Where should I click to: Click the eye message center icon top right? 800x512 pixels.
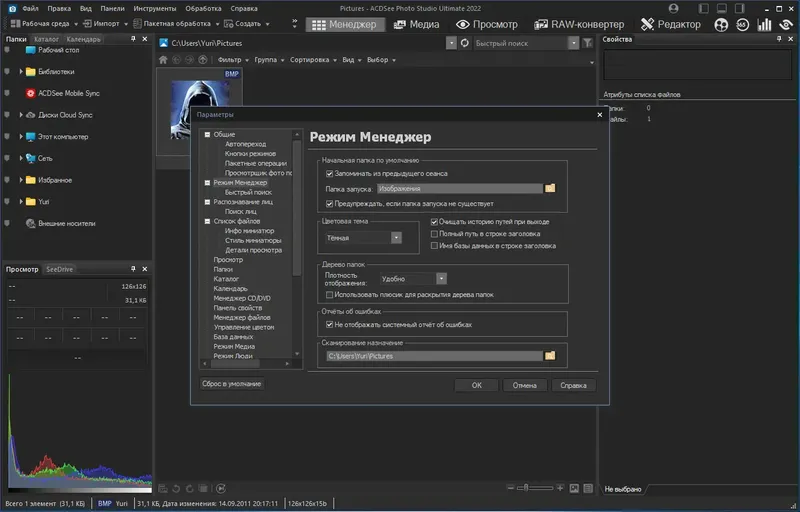[786, 24]
